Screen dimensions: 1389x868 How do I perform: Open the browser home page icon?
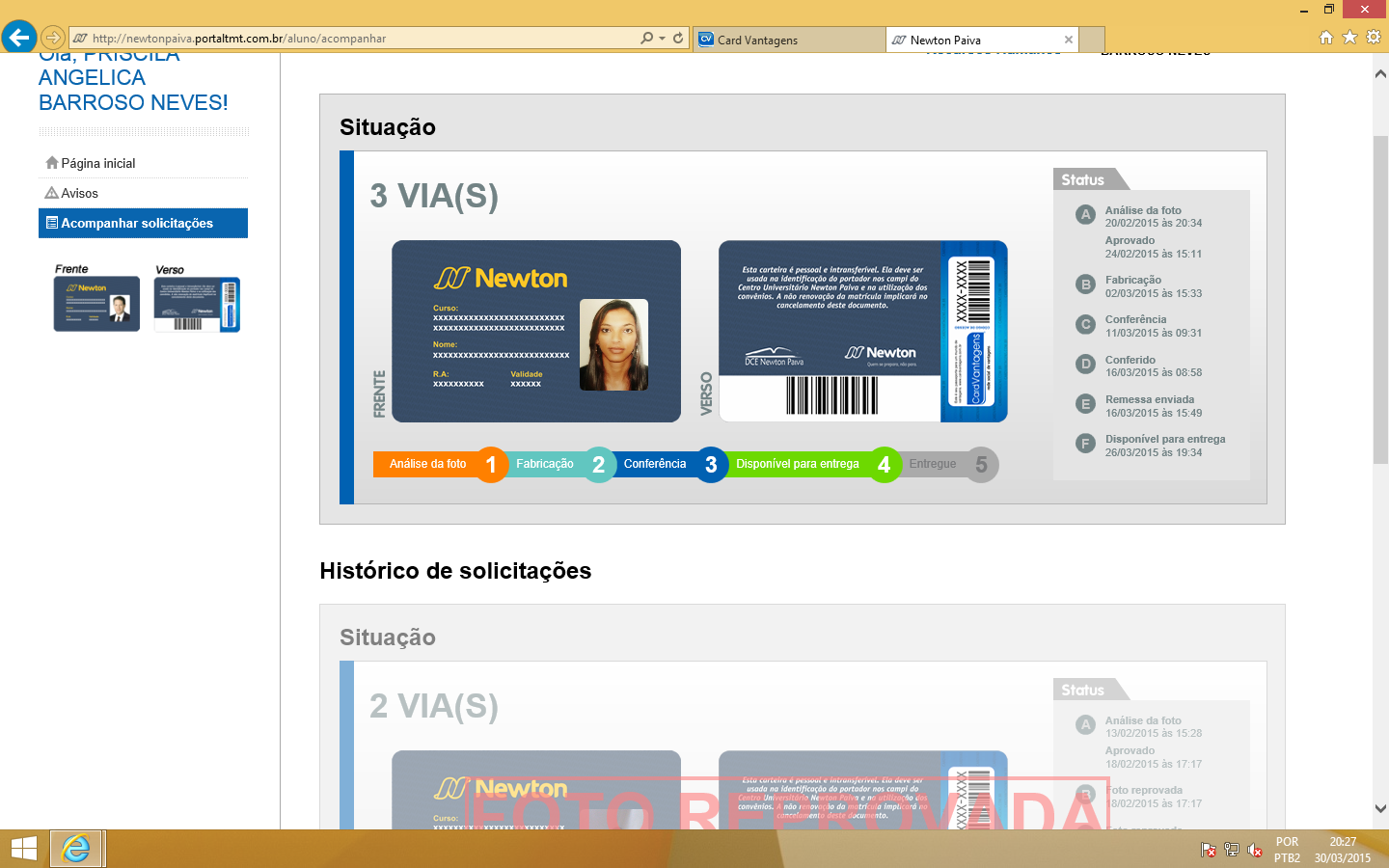click(x=1326, y=37)
